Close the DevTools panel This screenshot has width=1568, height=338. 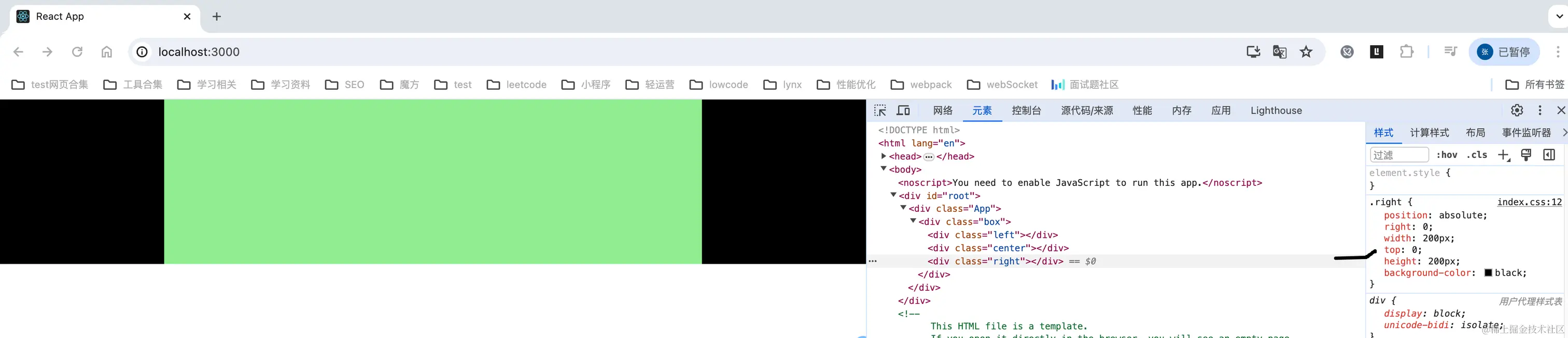(1561, 110)
